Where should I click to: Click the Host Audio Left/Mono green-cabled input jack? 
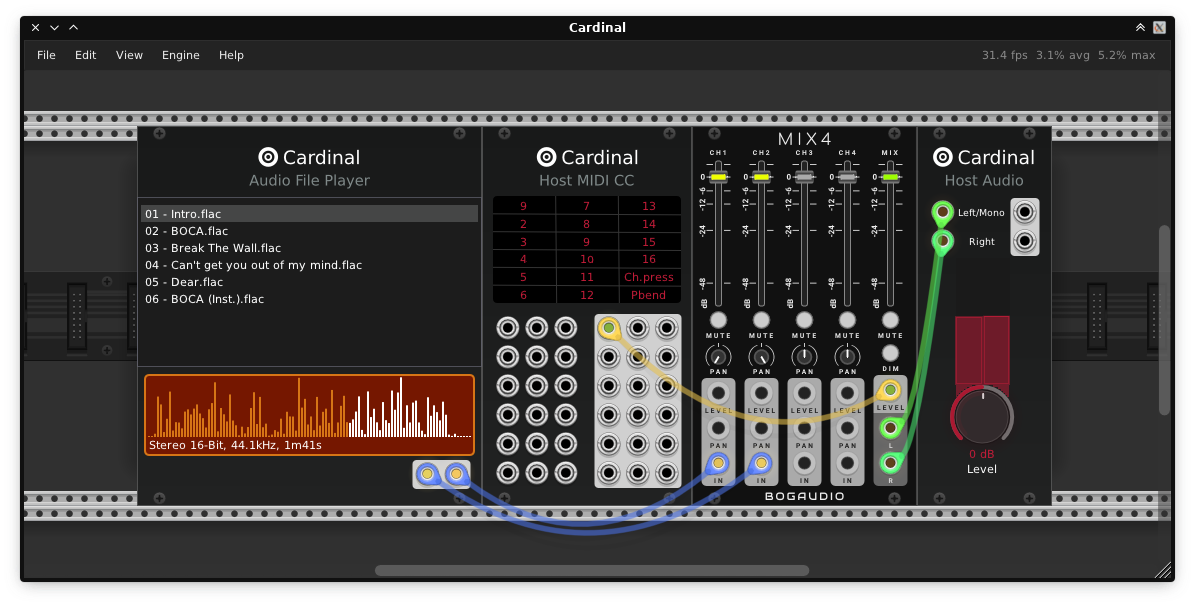pyautogui.click(x=943, y=212)
